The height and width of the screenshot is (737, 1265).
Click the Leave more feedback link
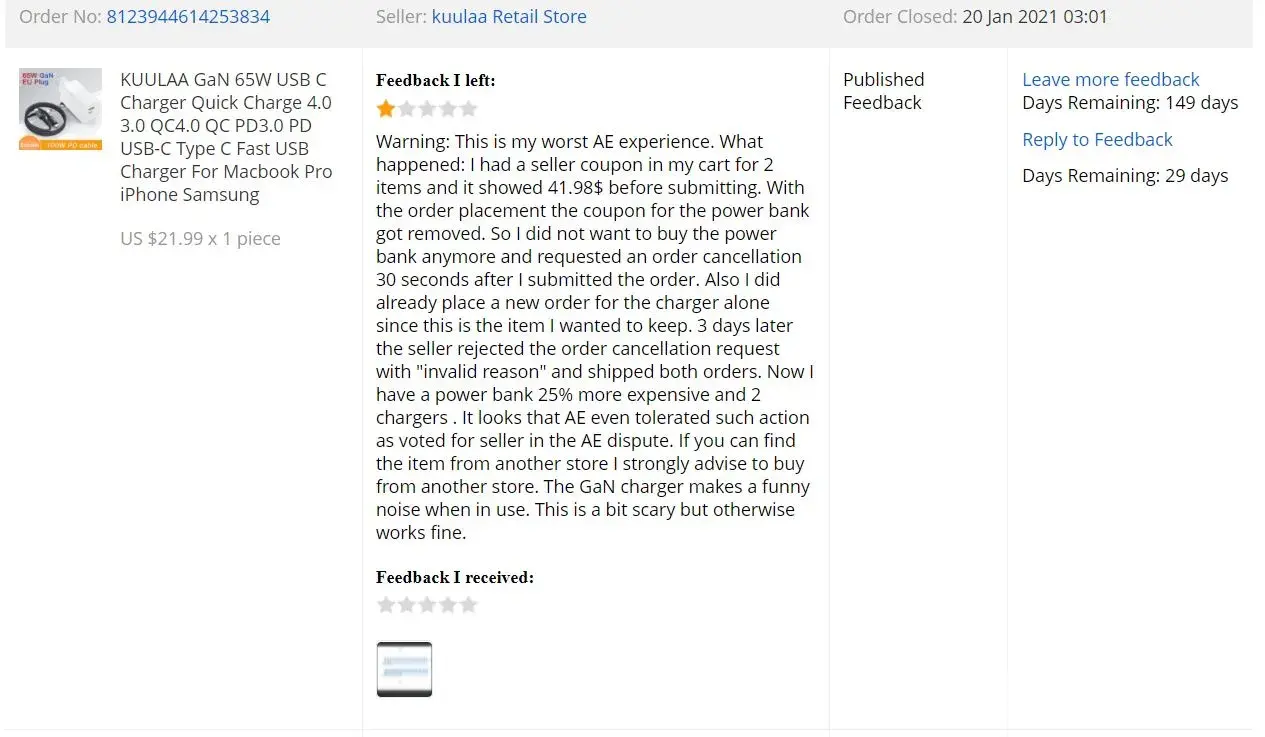tap(1110, 80)
